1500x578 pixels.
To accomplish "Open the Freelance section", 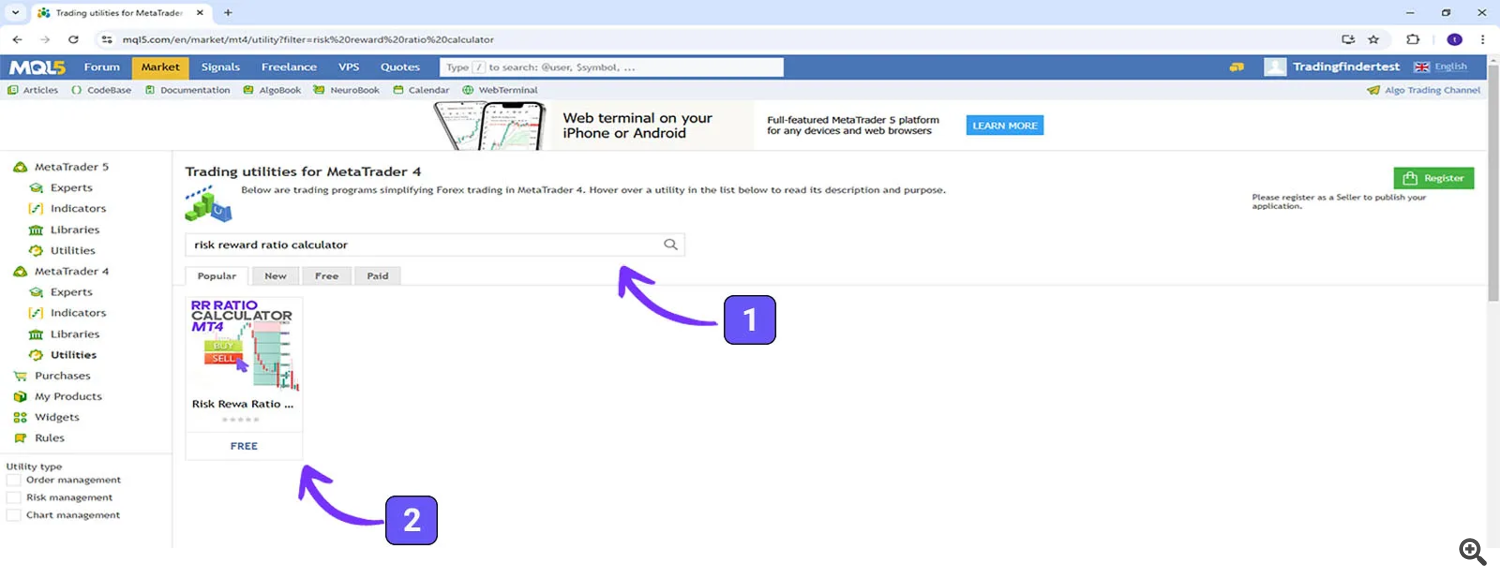I will click(289, 67).
